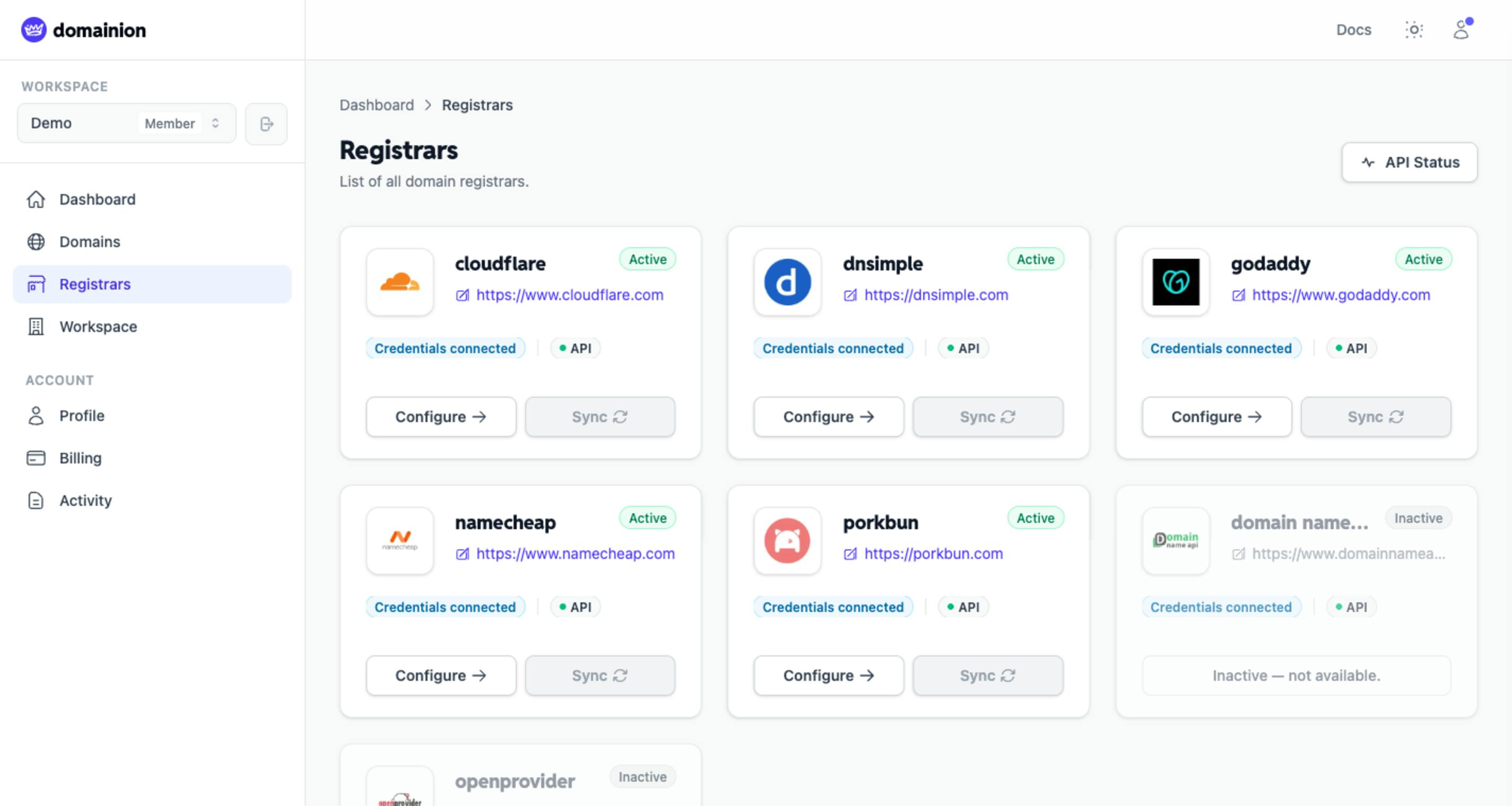Open Profile under Account
The height and width of the screenshot is (806, 1512).
click(152, 416)
